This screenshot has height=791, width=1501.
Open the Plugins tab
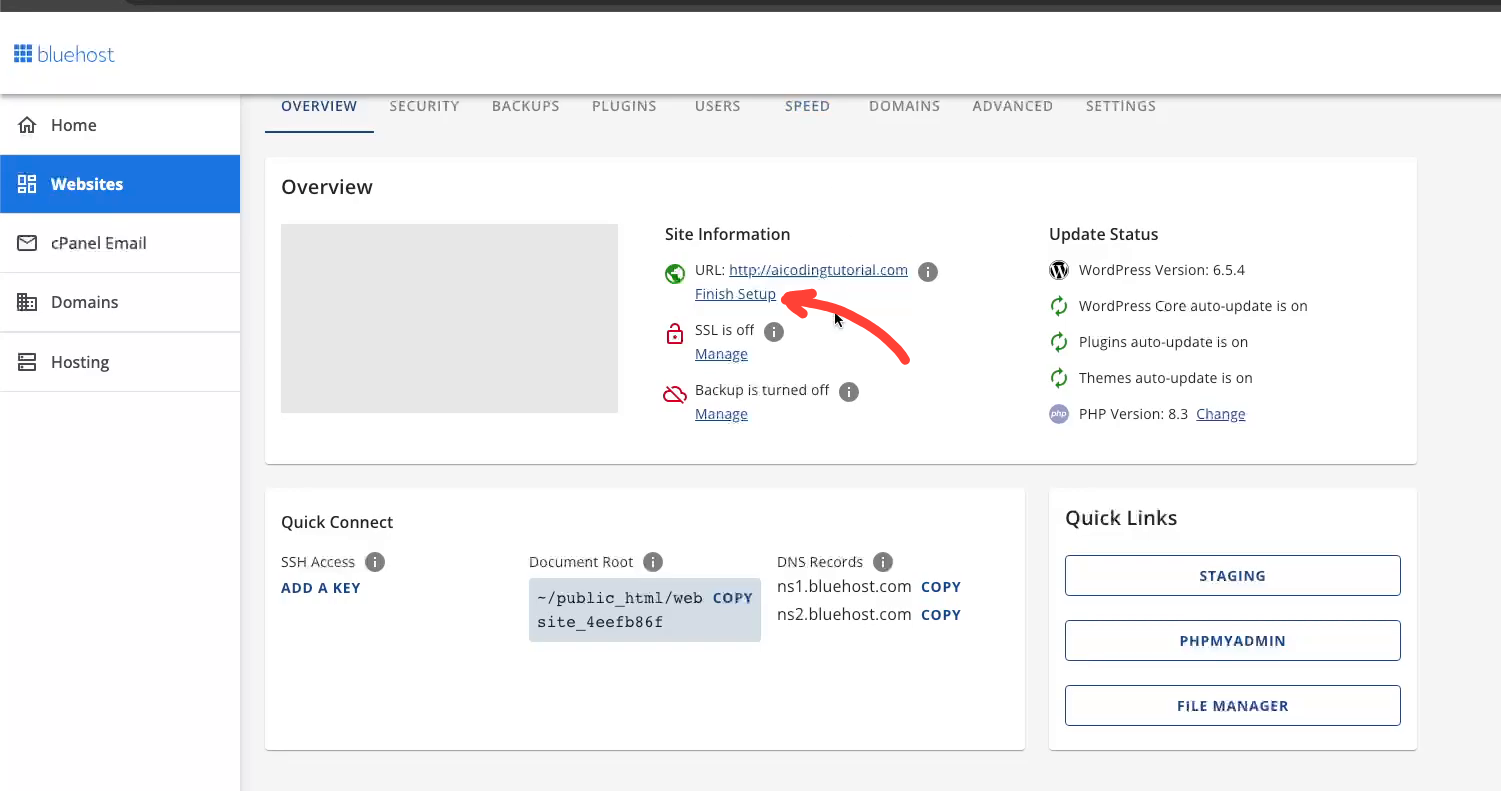tap(624, 106)
